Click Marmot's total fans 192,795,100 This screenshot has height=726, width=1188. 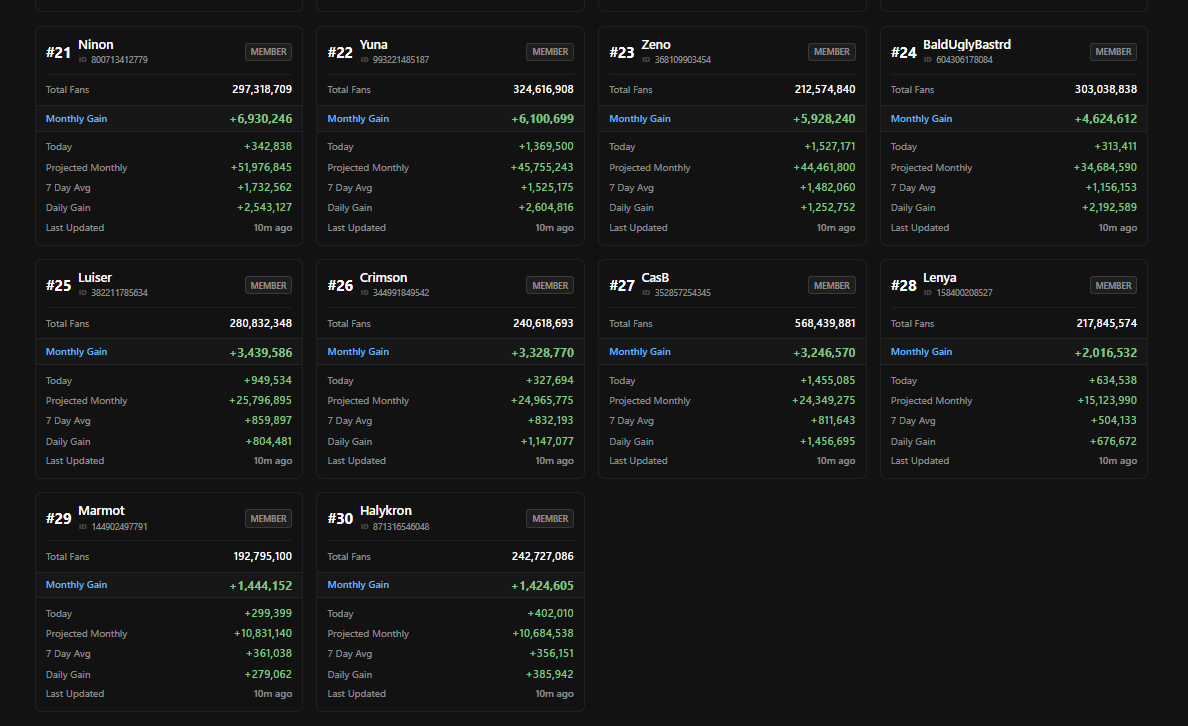262,556
